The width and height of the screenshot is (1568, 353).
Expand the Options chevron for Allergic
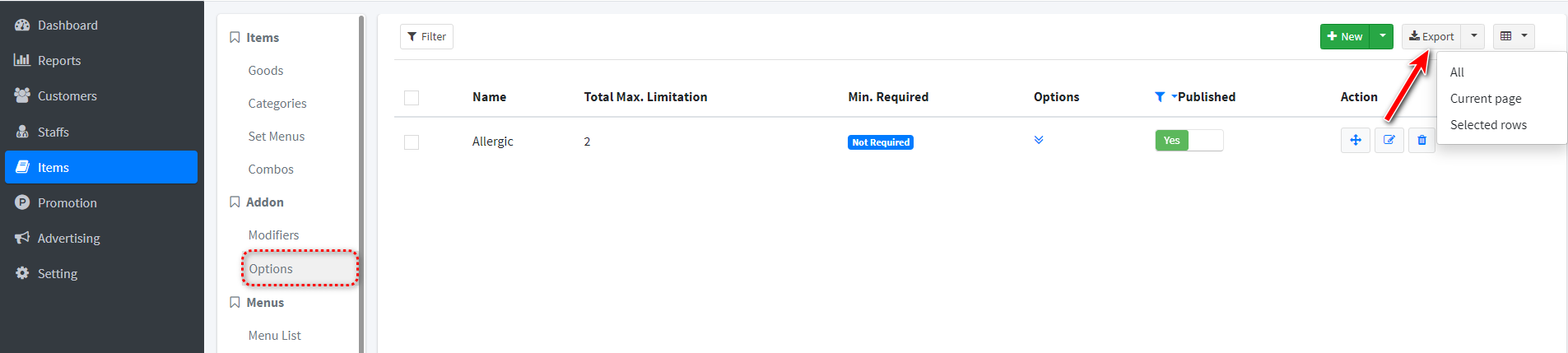1039,140
